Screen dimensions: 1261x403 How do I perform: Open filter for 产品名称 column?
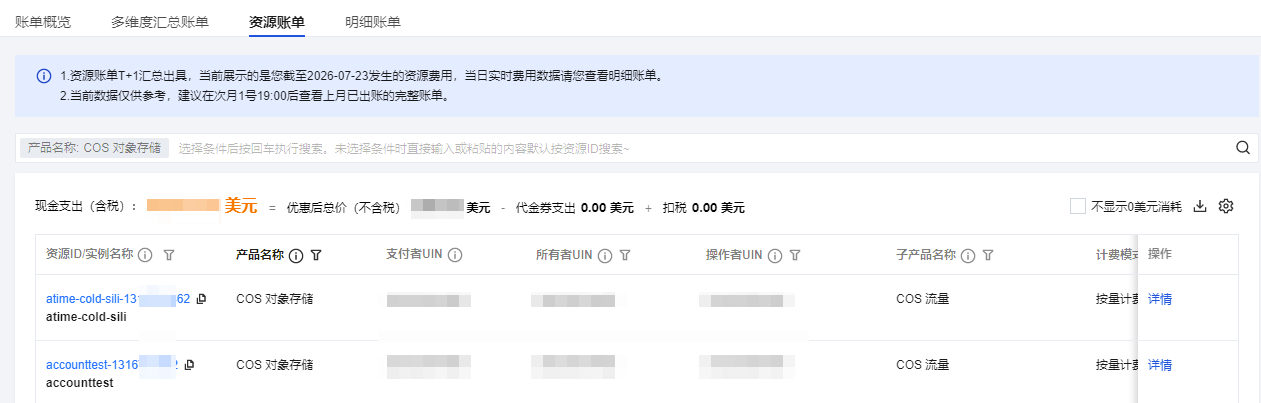[x=316, y=256]
